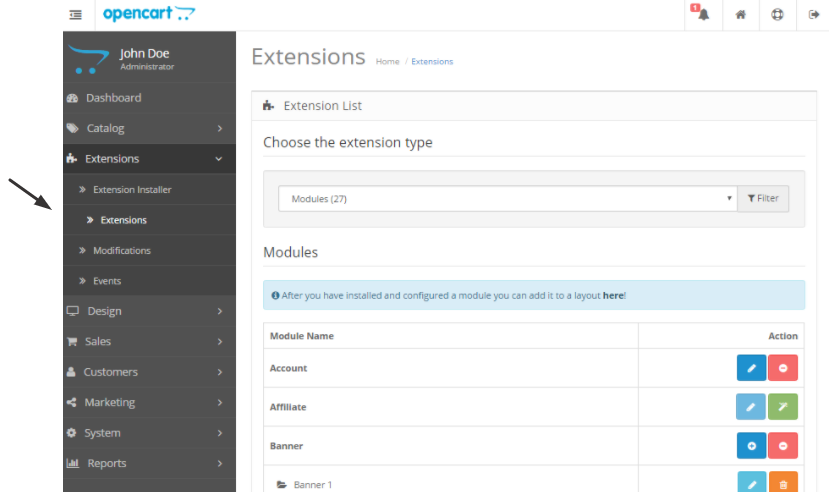Edit the Banner 1 module
This screenshot has width=830, height=492.
click(751, 484)
